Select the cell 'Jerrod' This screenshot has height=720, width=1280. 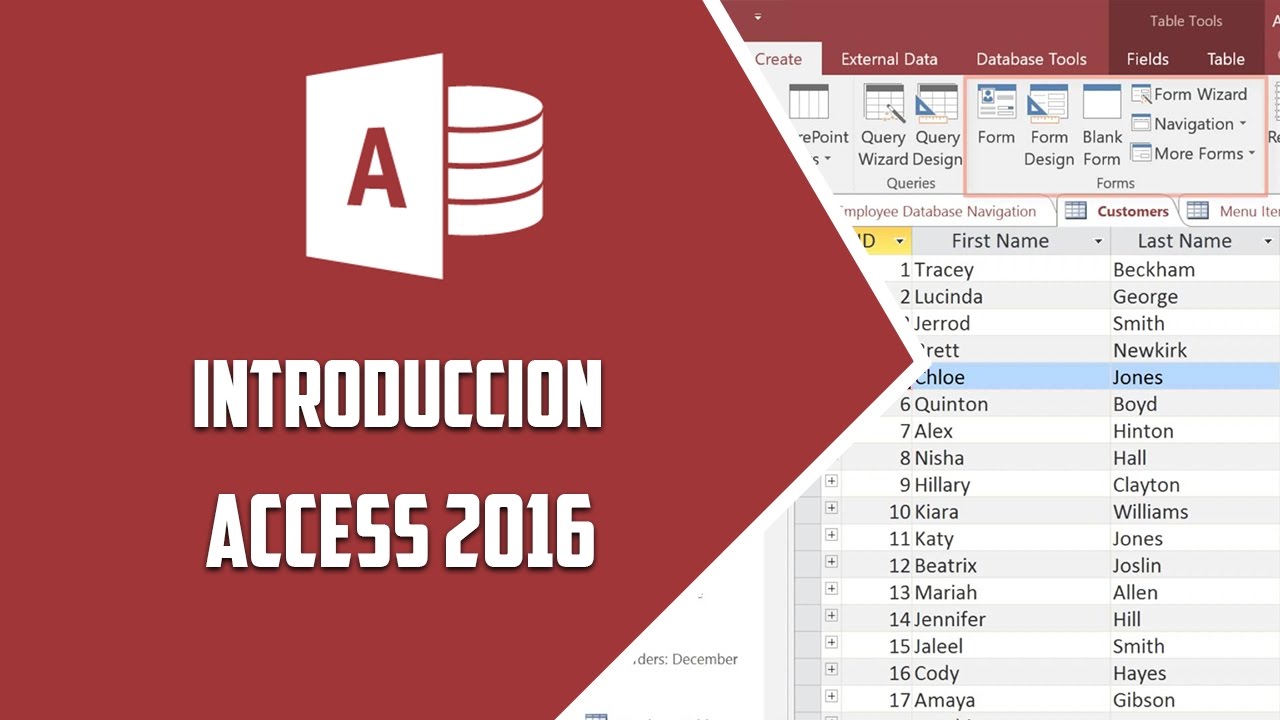(x=1011, y=324)
